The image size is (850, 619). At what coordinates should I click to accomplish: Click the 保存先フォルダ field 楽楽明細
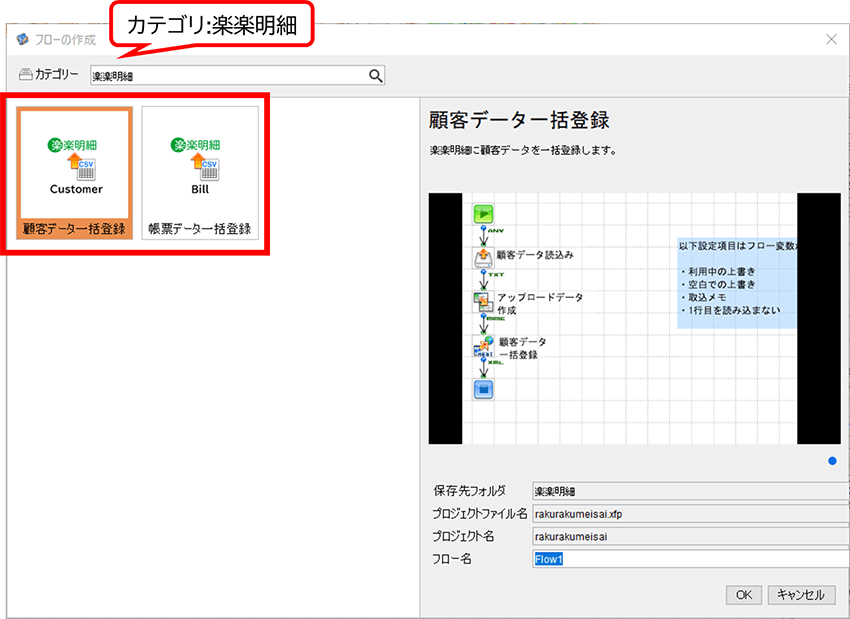point(691,491)
